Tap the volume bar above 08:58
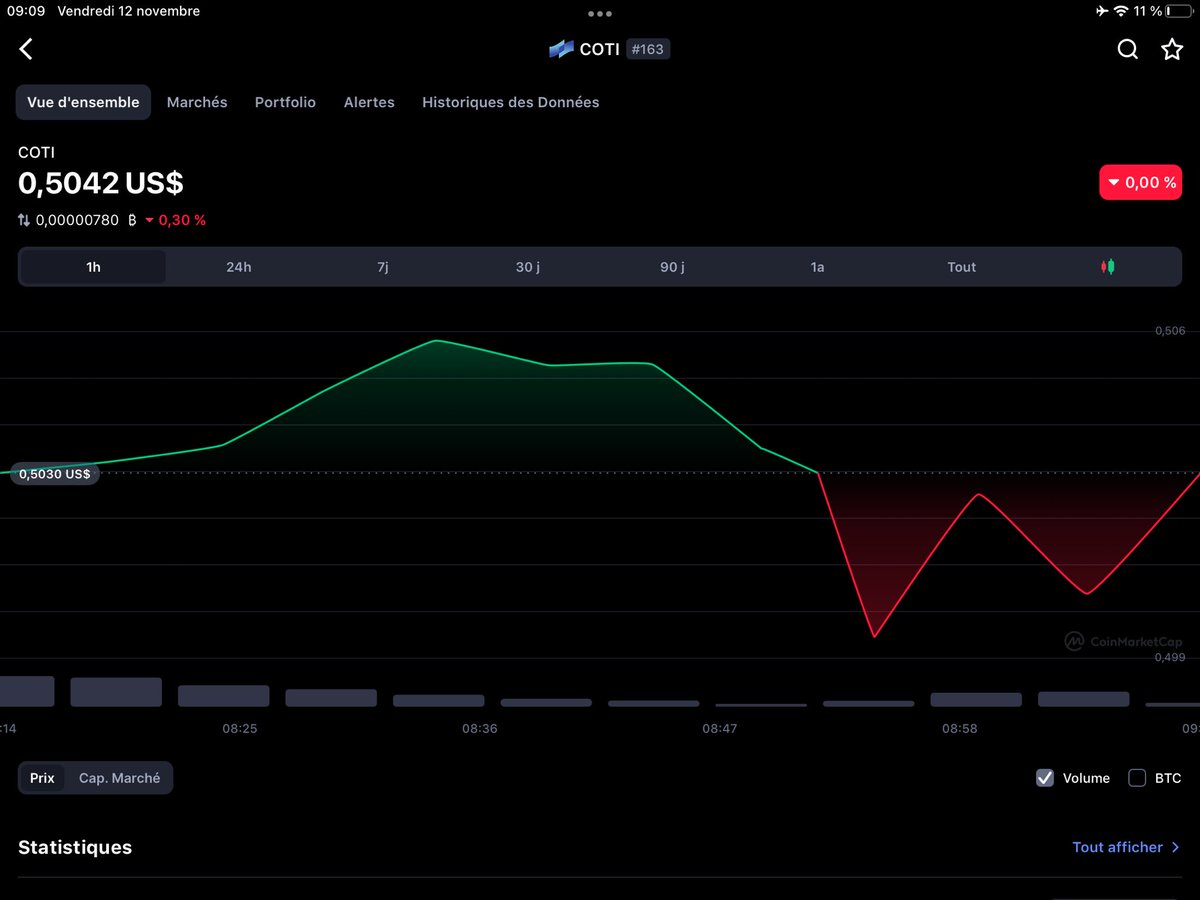 (976, 700)
